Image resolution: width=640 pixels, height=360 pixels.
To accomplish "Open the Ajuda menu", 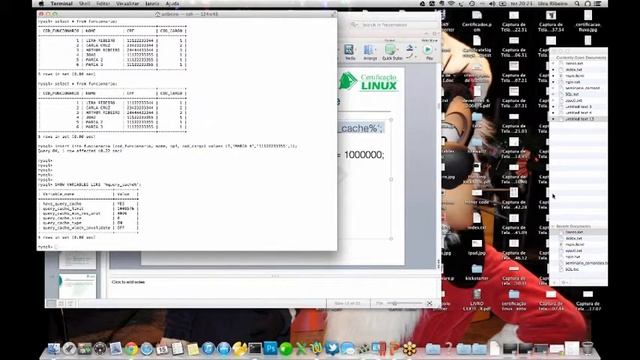I will [x=172, y=4].
